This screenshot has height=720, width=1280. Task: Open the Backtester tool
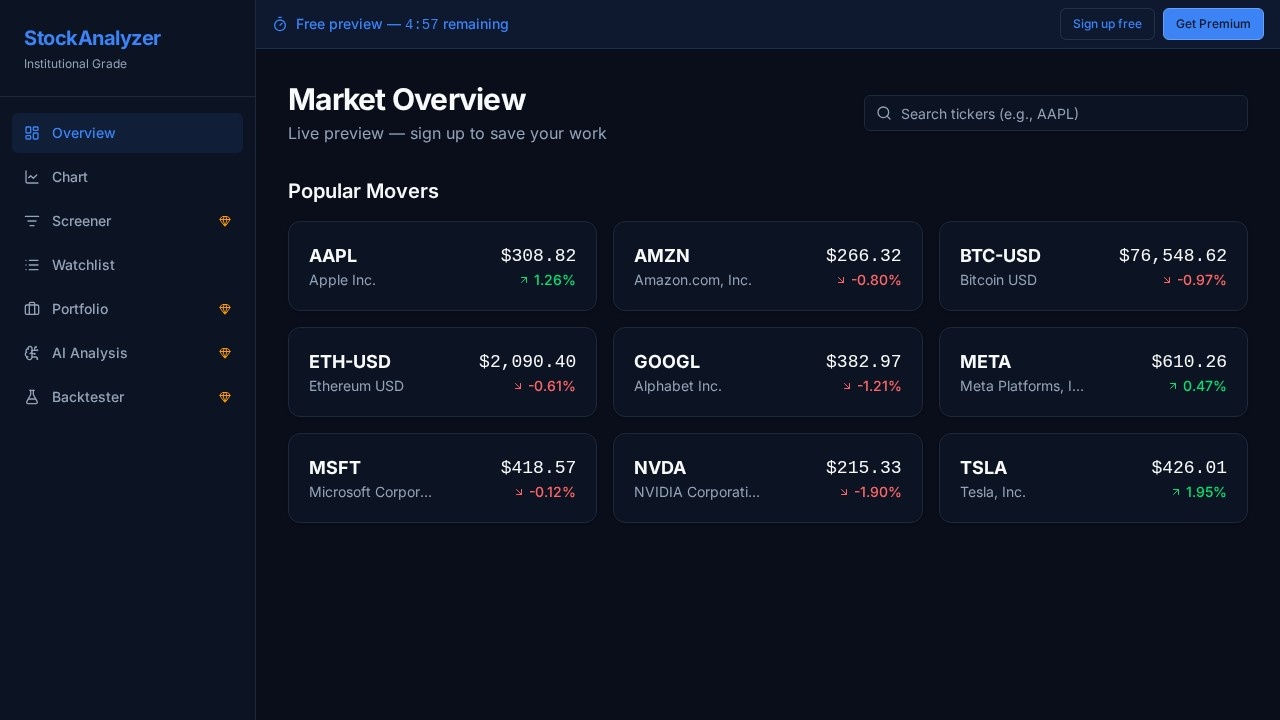[127, 397]
